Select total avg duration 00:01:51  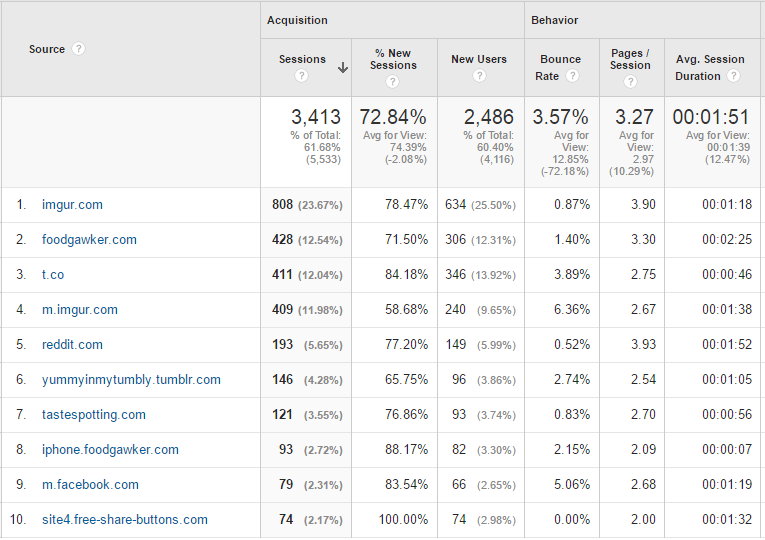(711, 117)
